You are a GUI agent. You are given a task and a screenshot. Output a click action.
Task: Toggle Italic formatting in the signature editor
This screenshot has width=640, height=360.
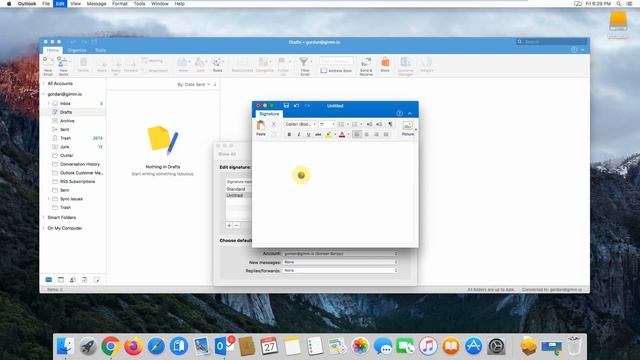point(299,134)
